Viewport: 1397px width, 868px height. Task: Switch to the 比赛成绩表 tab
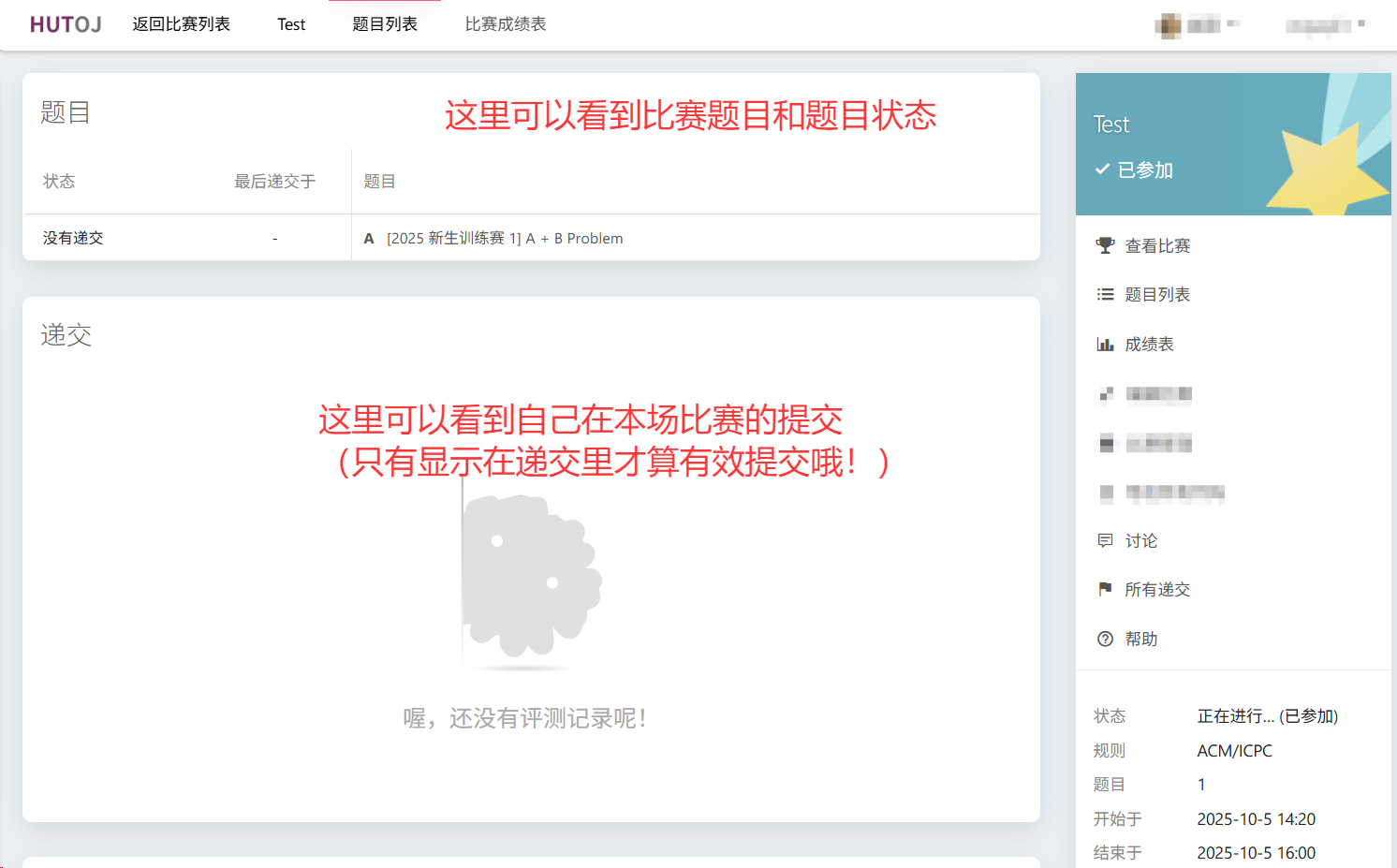coord(506,24)
